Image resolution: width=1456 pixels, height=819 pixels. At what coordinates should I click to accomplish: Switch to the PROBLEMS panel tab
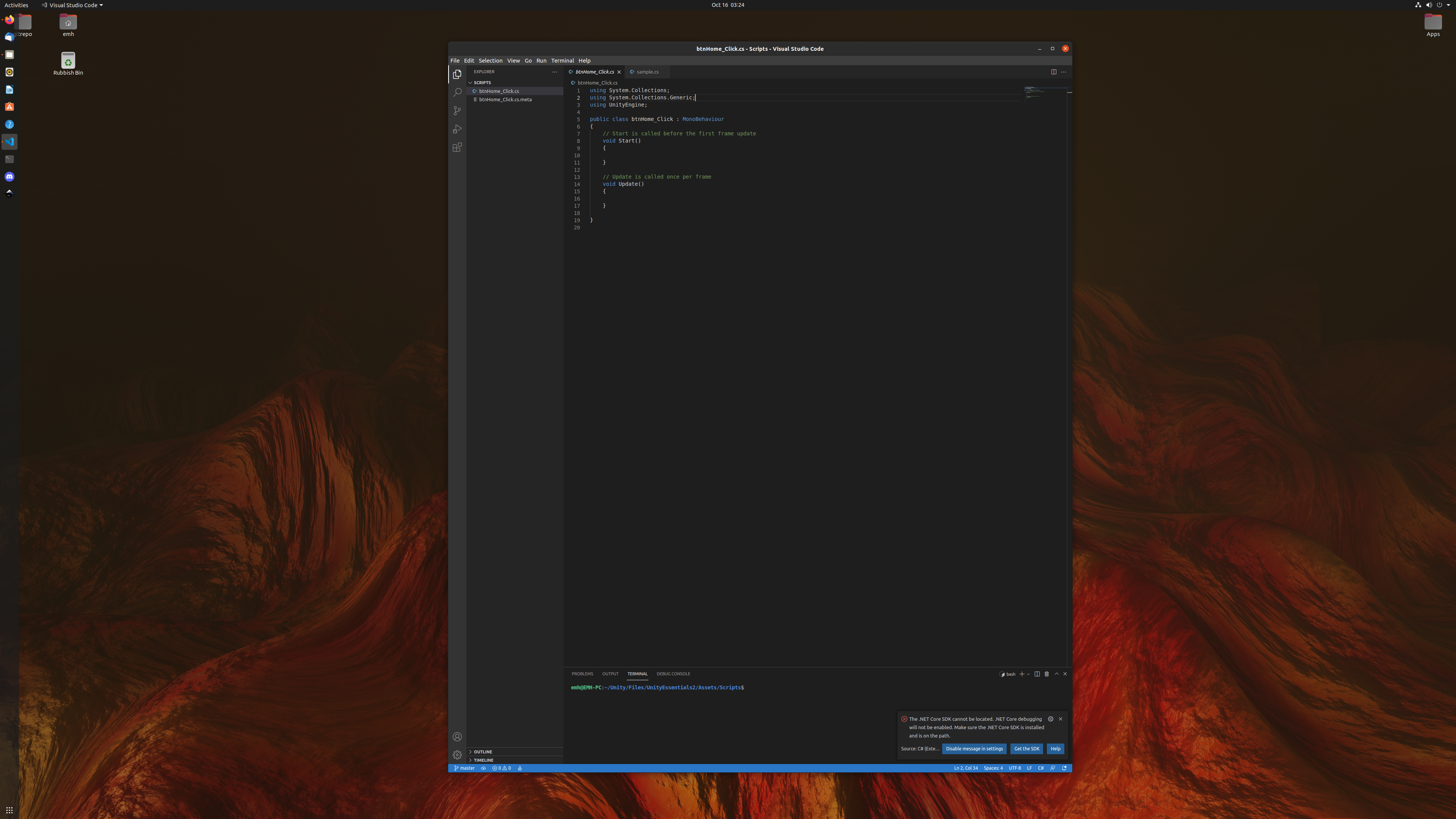(582, 674)
